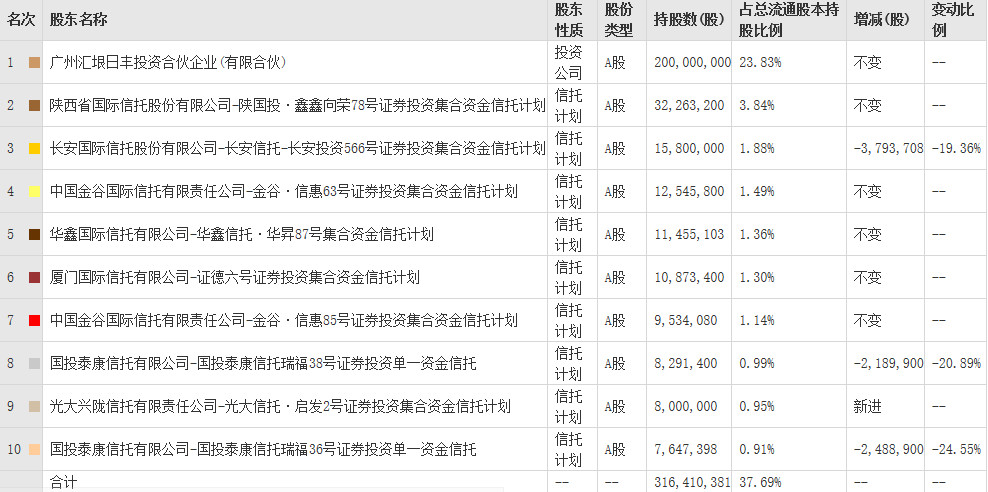Image resolution: width=988 pixels, height=492 pixels.
Task: Click the 持股数(股) column header
Action: coord(689,20)
